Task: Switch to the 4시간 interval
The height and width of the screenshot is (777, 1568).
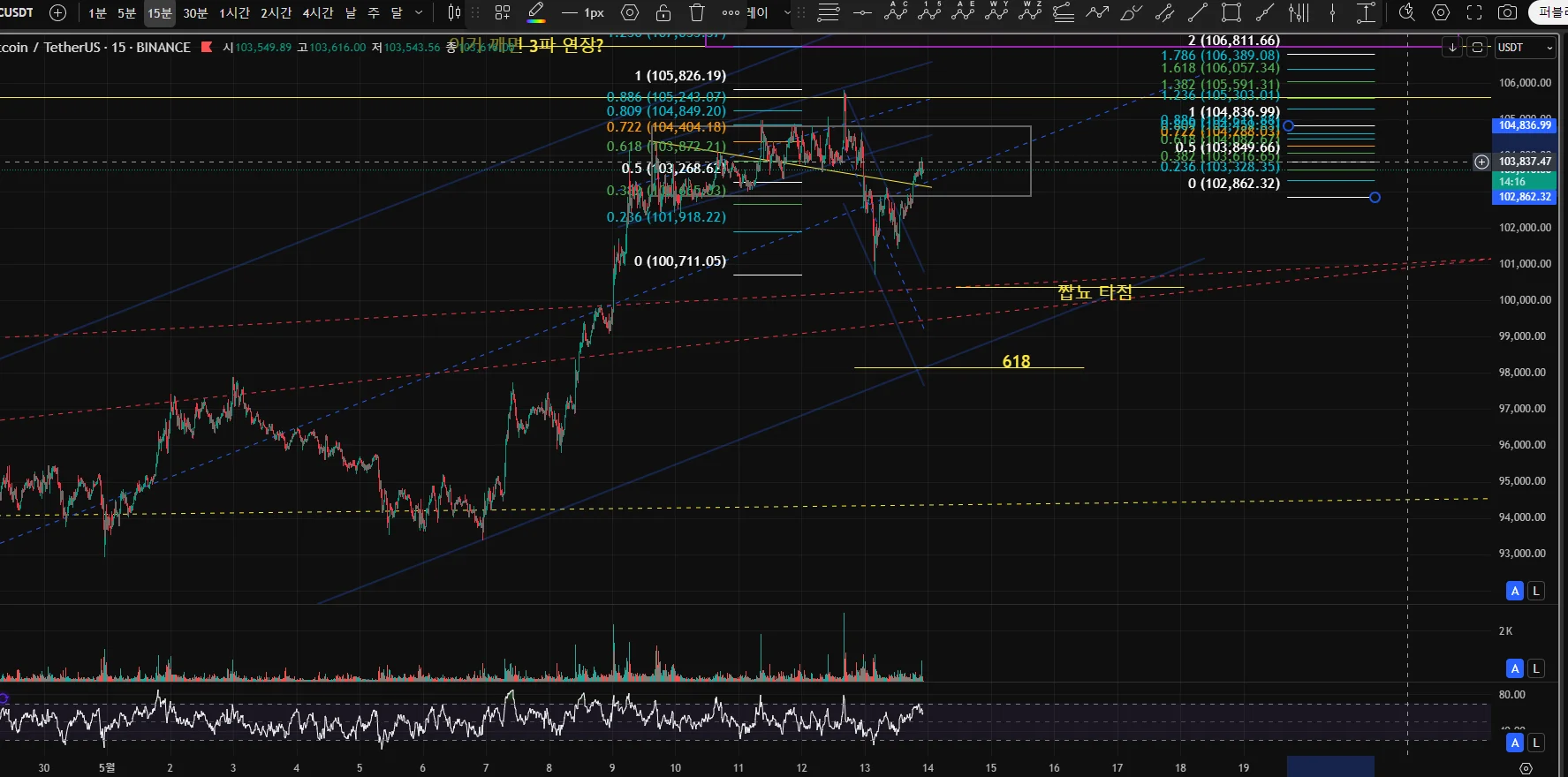Action: (x=318, y=12)
